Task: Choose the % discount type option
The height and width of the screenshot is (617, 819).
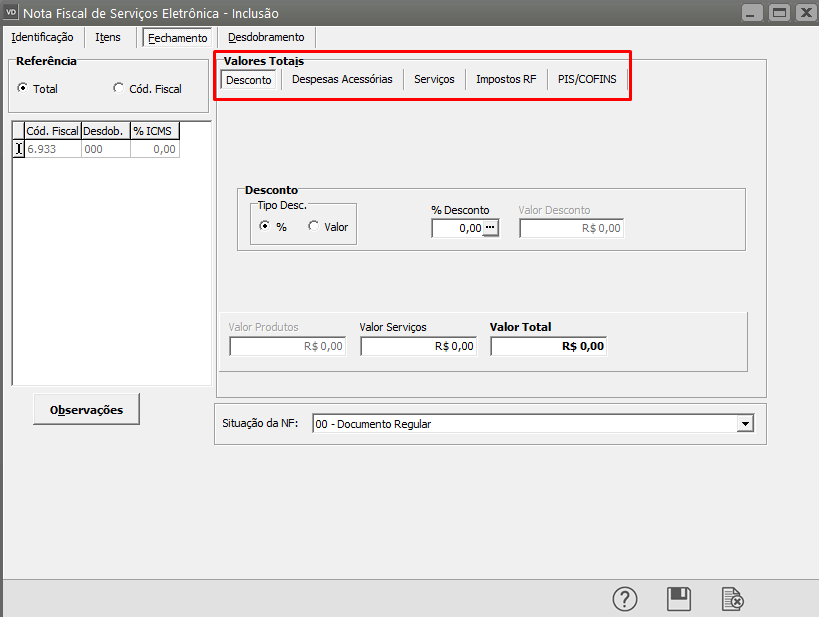Action: coord(264,227)
